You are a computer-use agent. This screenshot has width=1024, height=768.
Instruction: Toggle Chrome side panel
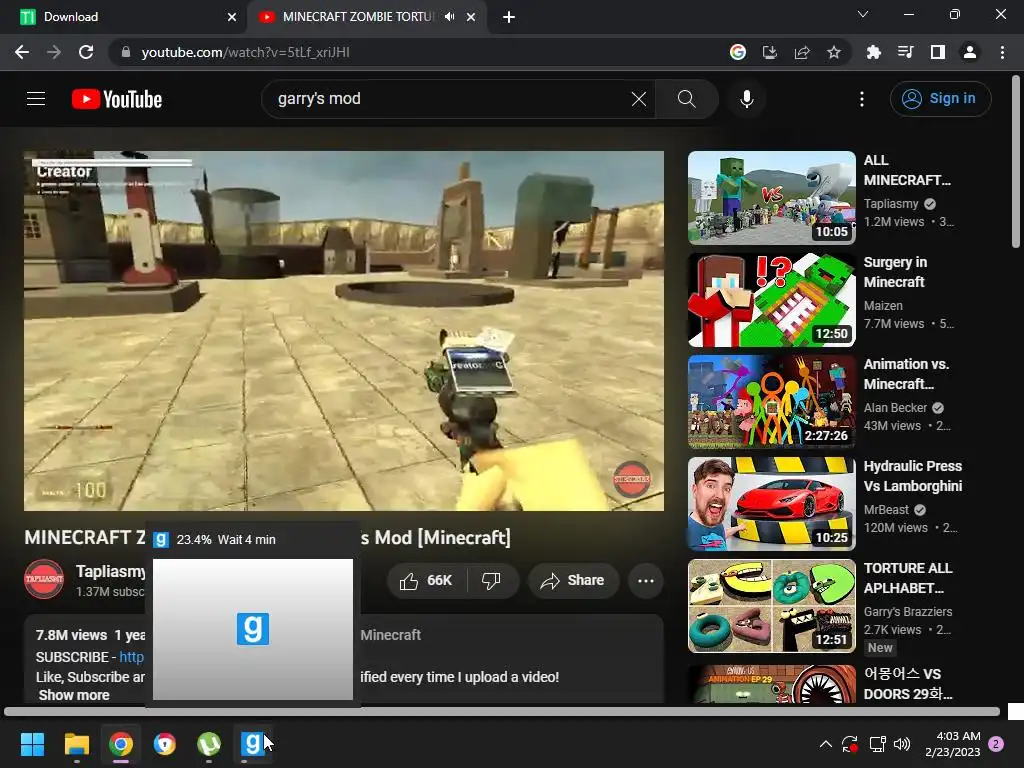coord(938,52)
